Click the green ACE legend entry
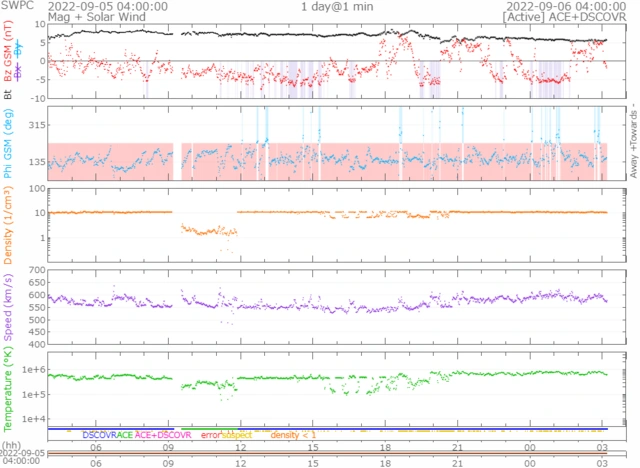This screenshot has width=640, height=468. click(x=126, y=436)
